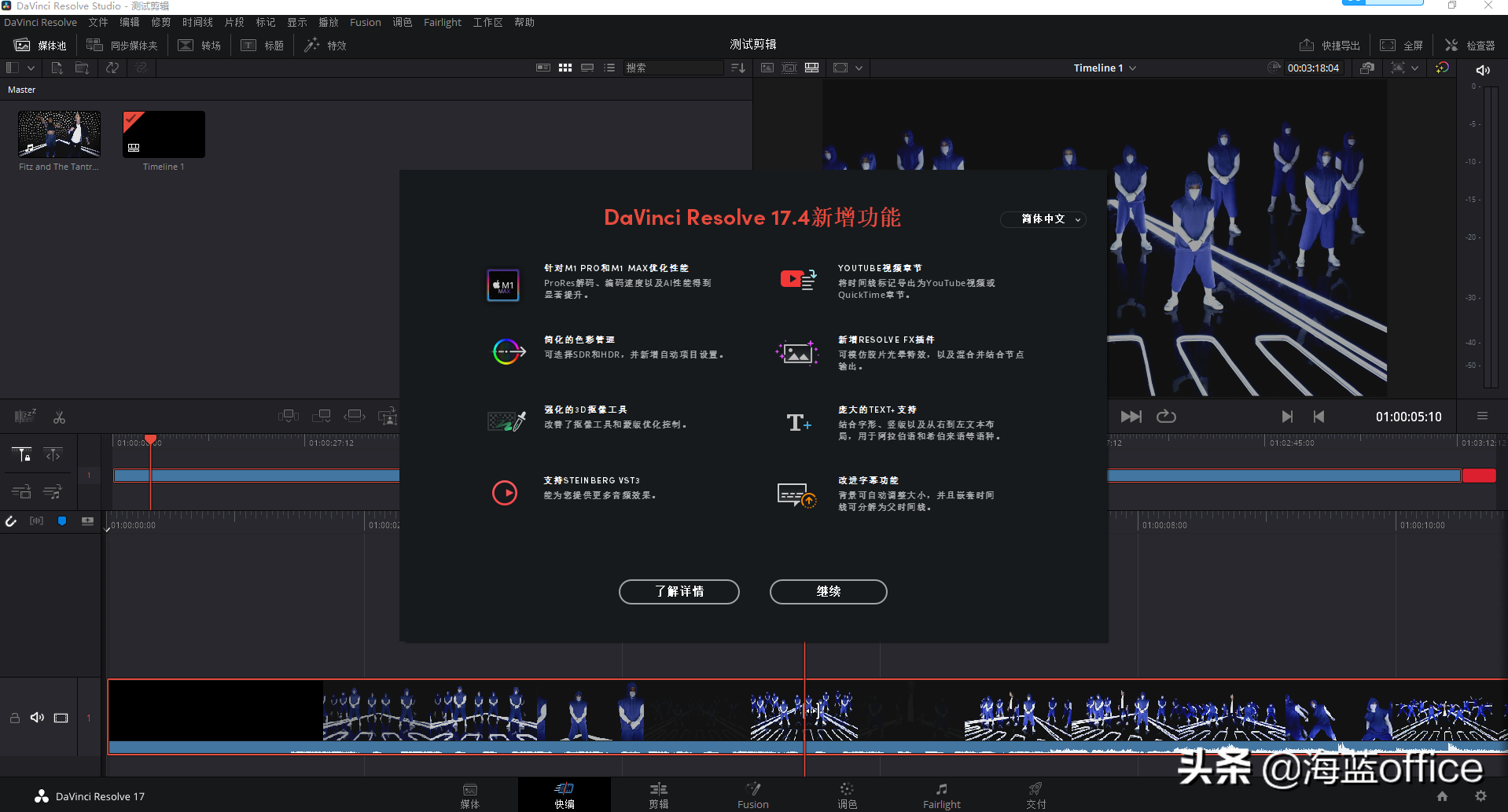Select source clip viewer mode
Viewport: 1508px width, 812px height.
tap(767, 68)
